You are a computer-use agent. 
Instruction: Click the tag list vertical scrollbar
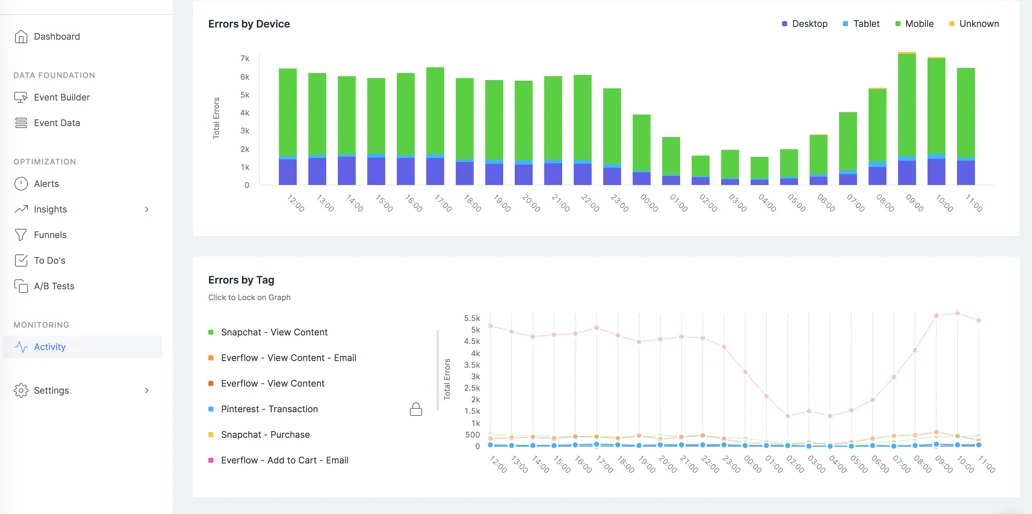tap(437, 369)
